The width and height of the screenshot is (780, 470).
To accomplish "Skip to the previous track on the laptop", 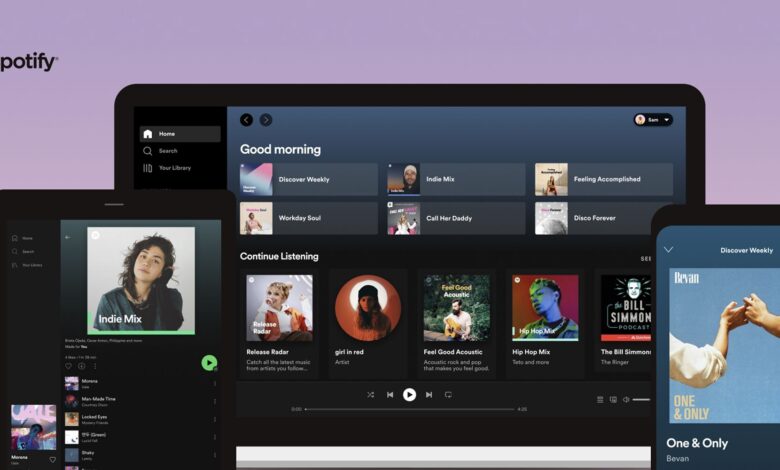I will pos(390,394).
